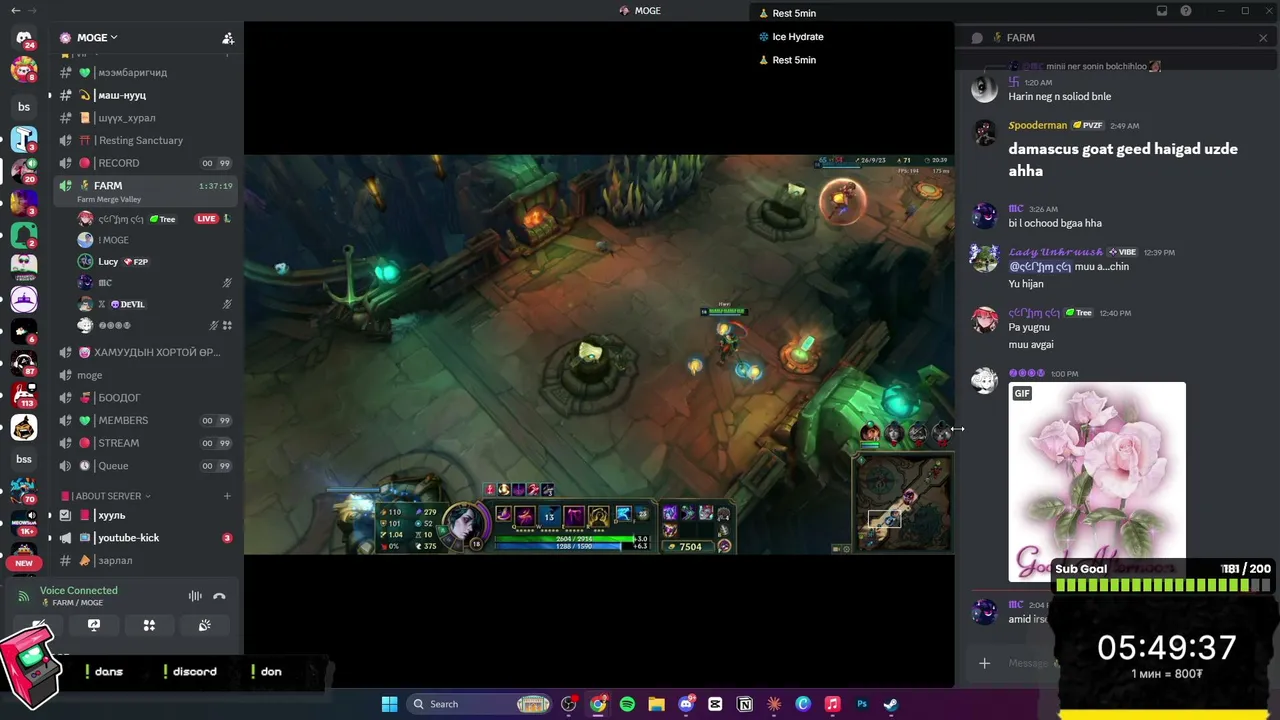
Task: Open the мээмбаригчид channel
Action: coord(147,72)
